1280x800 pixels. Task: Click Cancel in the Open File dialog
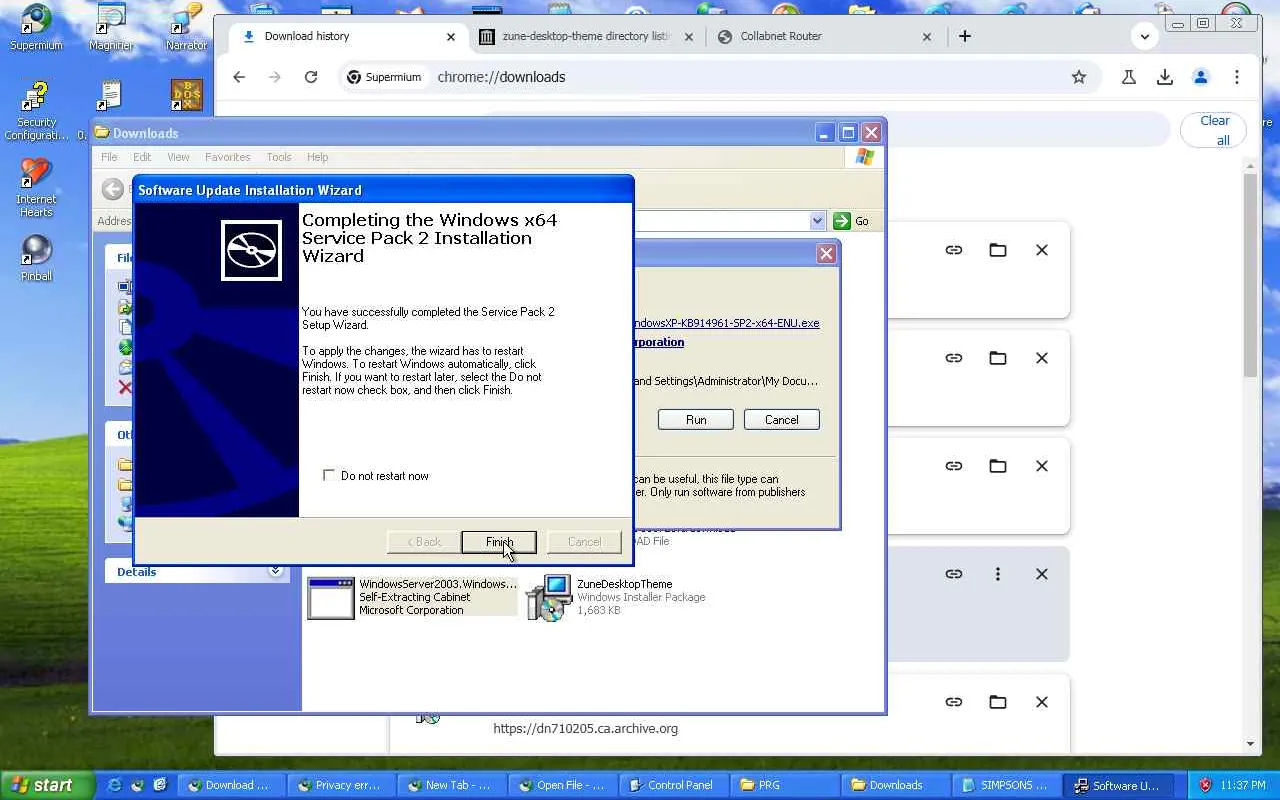[x=782, y=420]
